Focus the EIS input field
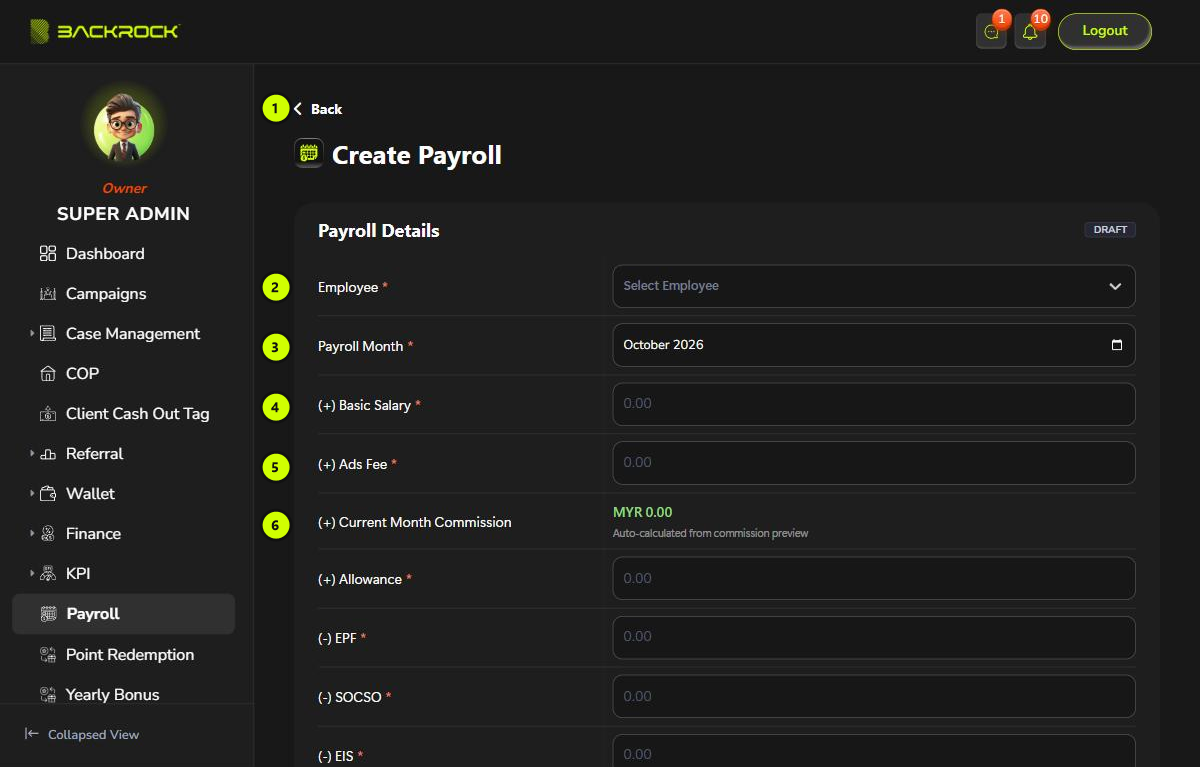This screenshot has width=1200, height=767. pos(874,751)
